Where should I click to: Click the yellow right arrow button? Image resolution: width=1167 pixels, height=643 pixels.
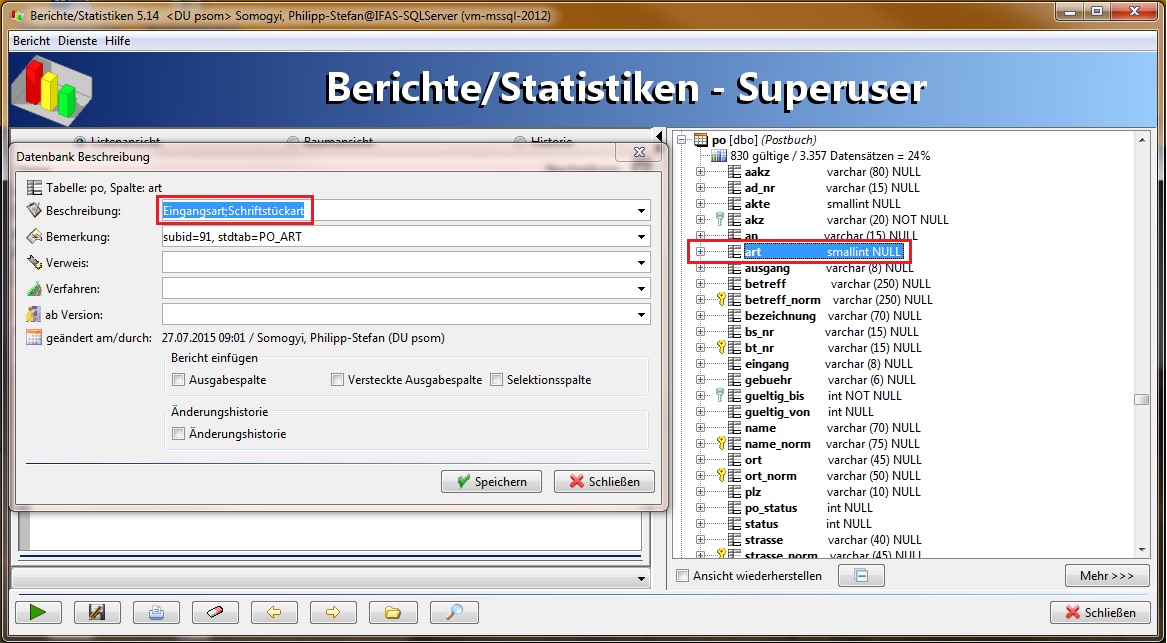coord(334,612)
